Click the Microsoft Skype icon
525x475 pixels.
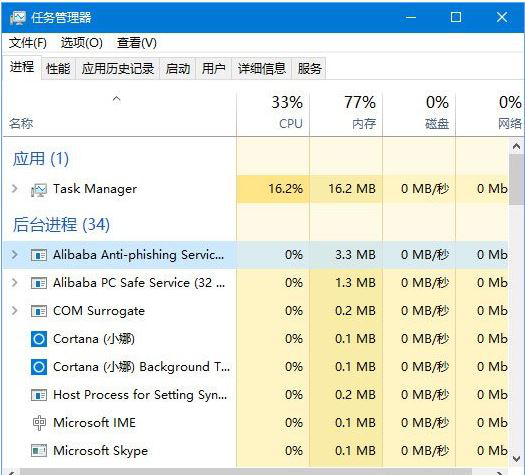pyautogui.click(x=39, y=451)
